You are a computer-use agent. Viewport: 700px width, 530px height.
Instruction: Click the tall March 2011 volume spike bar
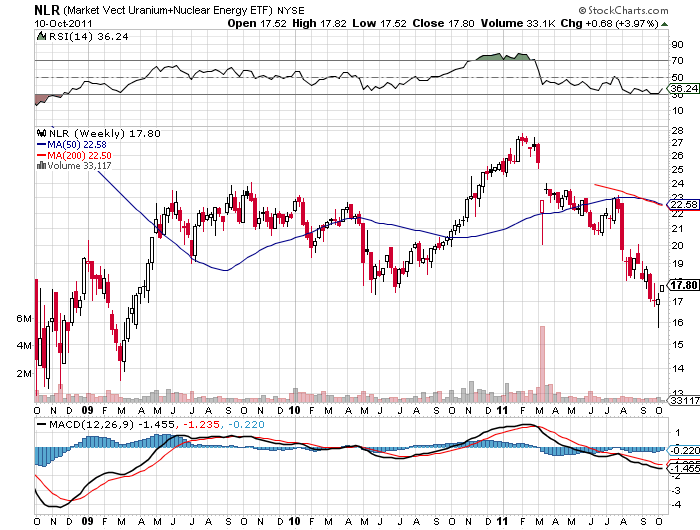[542, 364]
